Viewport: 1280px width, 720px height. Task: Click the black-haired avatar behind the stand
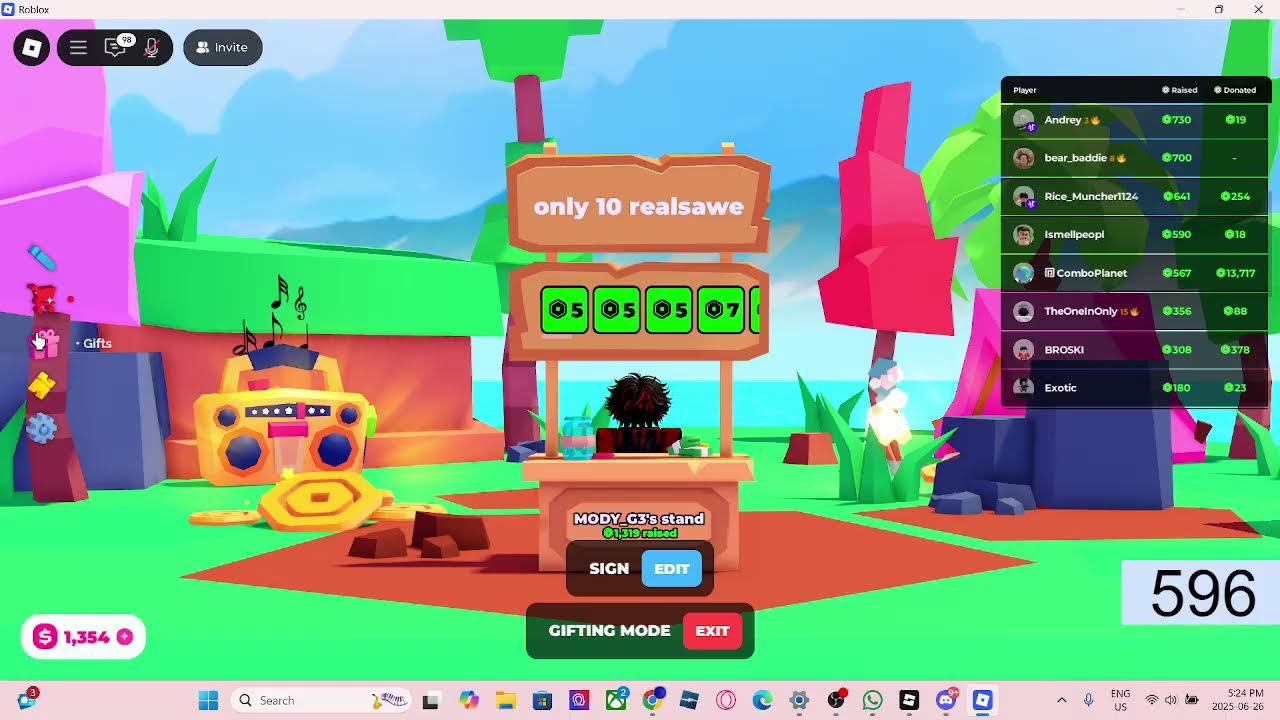coord(638,415)
